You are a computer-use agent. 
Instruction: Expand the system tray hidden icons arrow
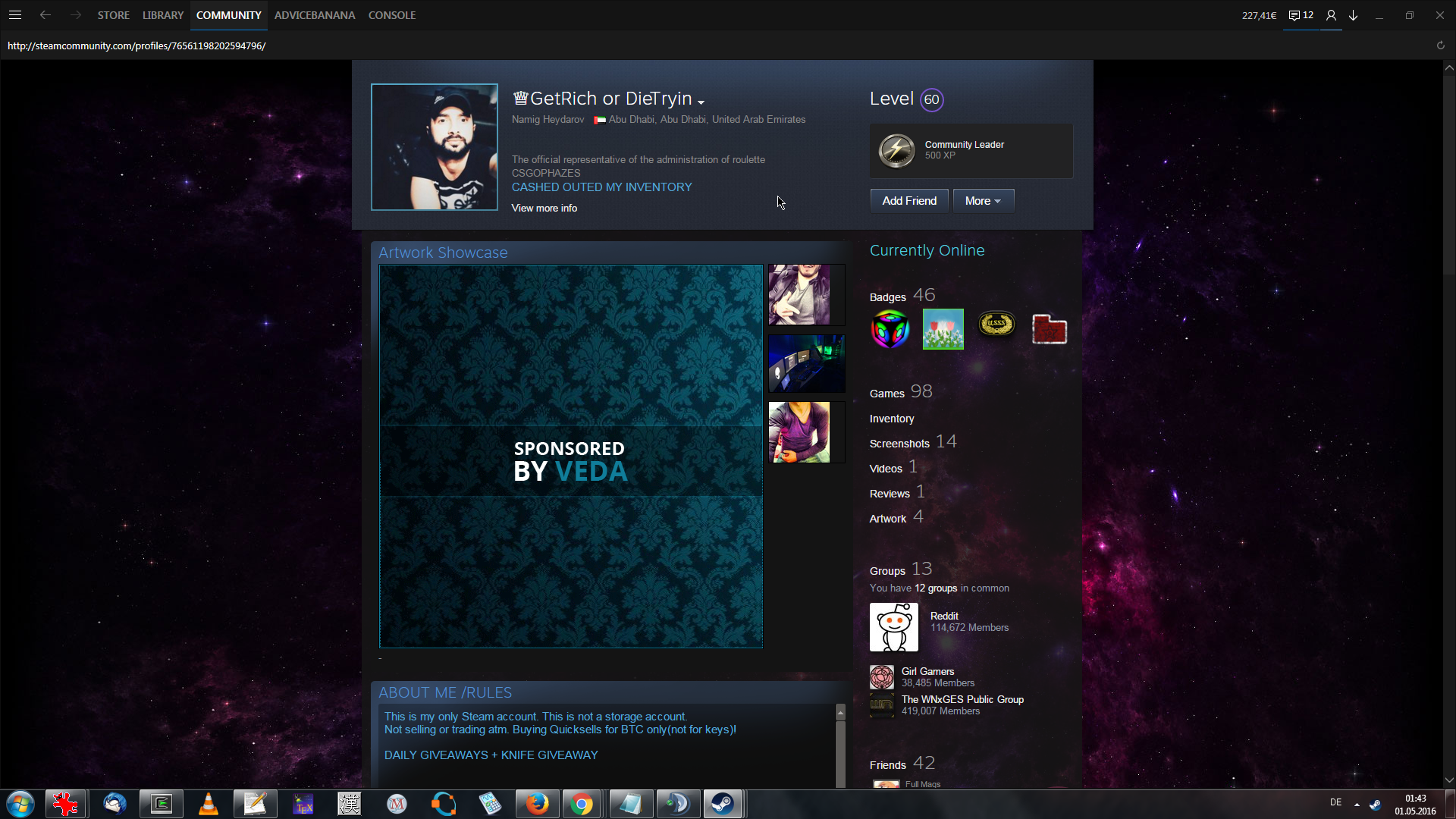tap(1357, 804)
